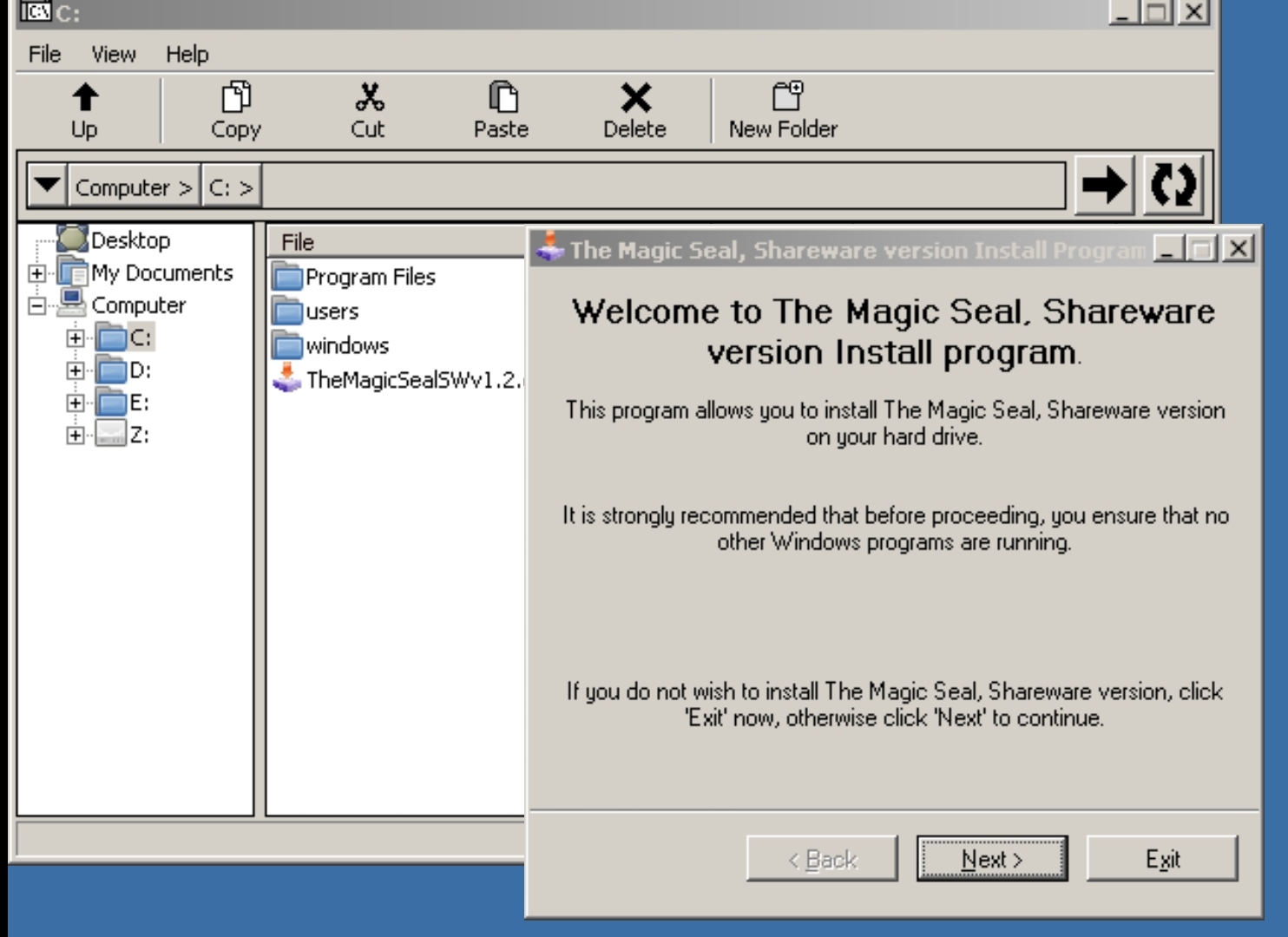This screenshot has width=1288, height=937.
Task: Click Exit to quit the installer
Action: (x=1162, y=859)
